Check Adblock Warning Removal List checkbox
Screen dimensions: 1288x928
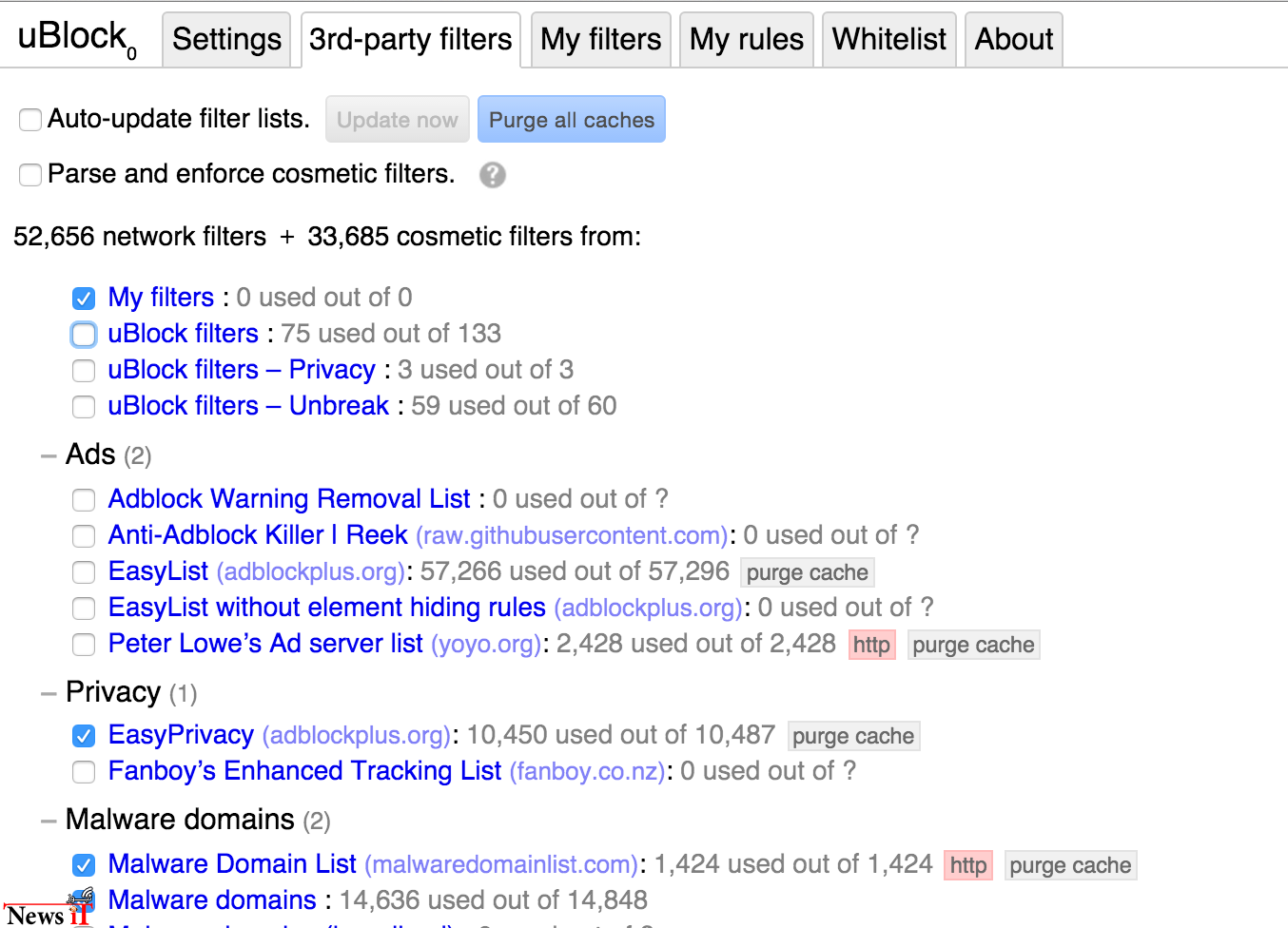(x=84, y=500)
